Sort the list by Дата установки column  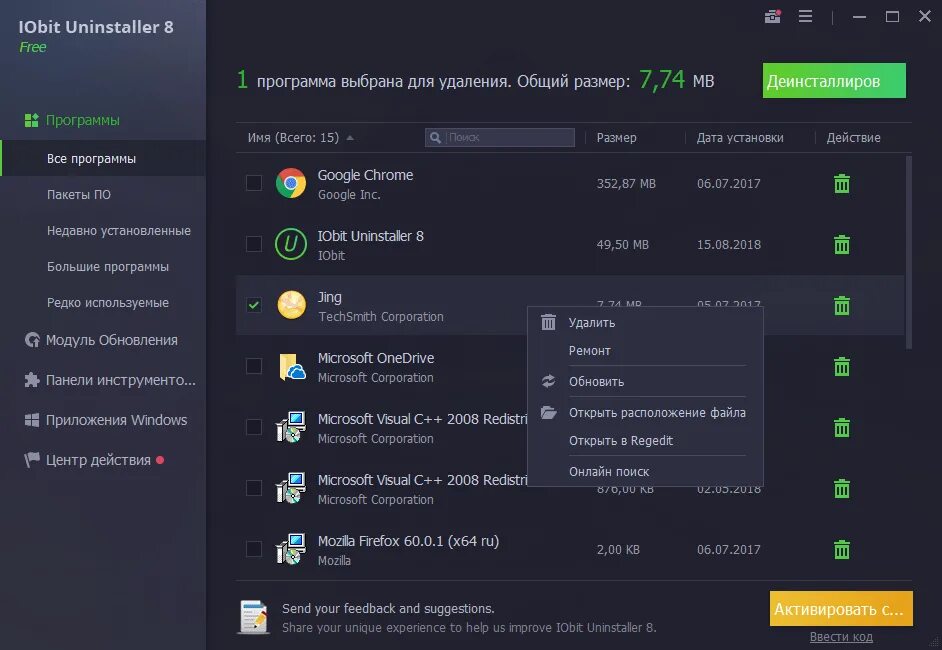[740, 138]
